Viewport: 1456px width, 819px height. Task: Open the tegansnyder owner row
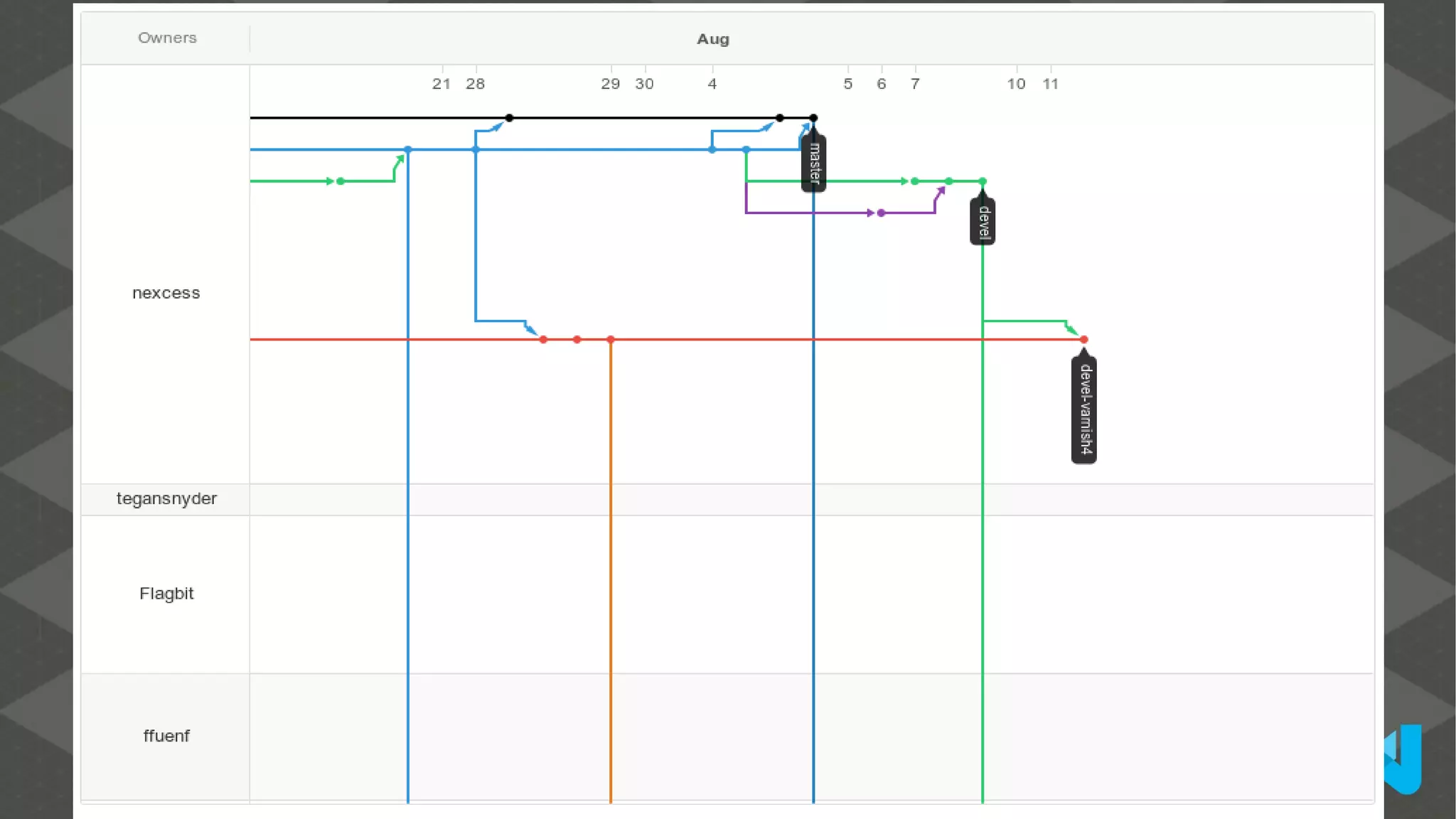[166, 499]
